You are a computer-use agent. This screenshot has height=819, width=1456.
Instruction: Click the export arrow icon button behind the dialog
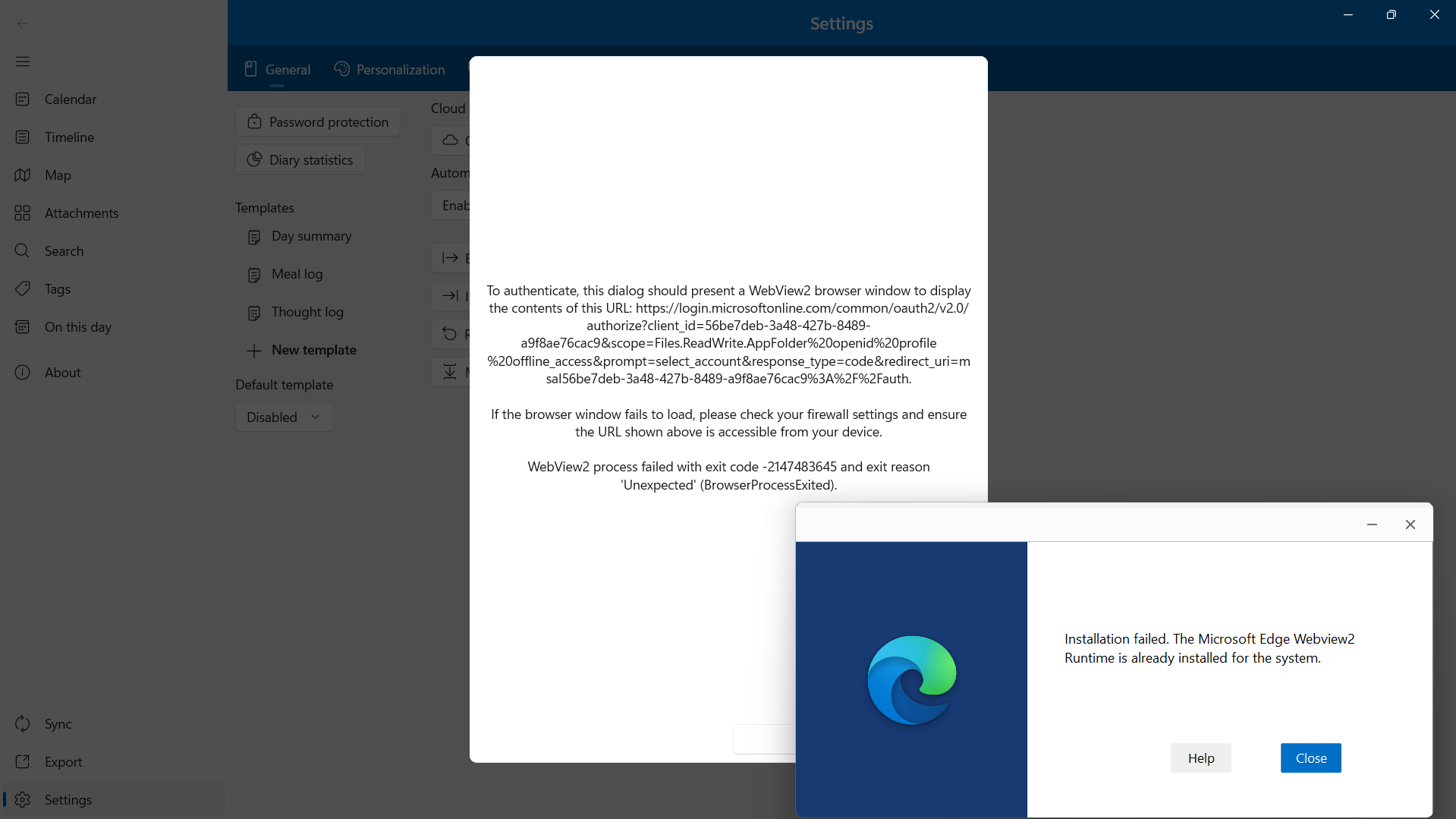[451, 258]
